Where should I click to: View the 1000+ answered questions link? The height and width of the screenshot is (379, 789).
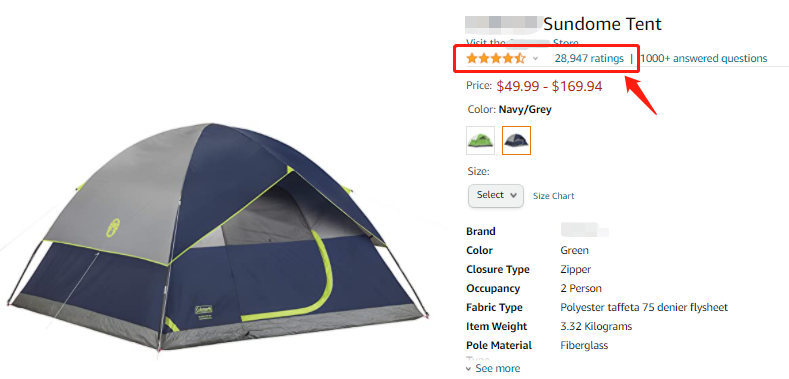click(x=704, y=58)
